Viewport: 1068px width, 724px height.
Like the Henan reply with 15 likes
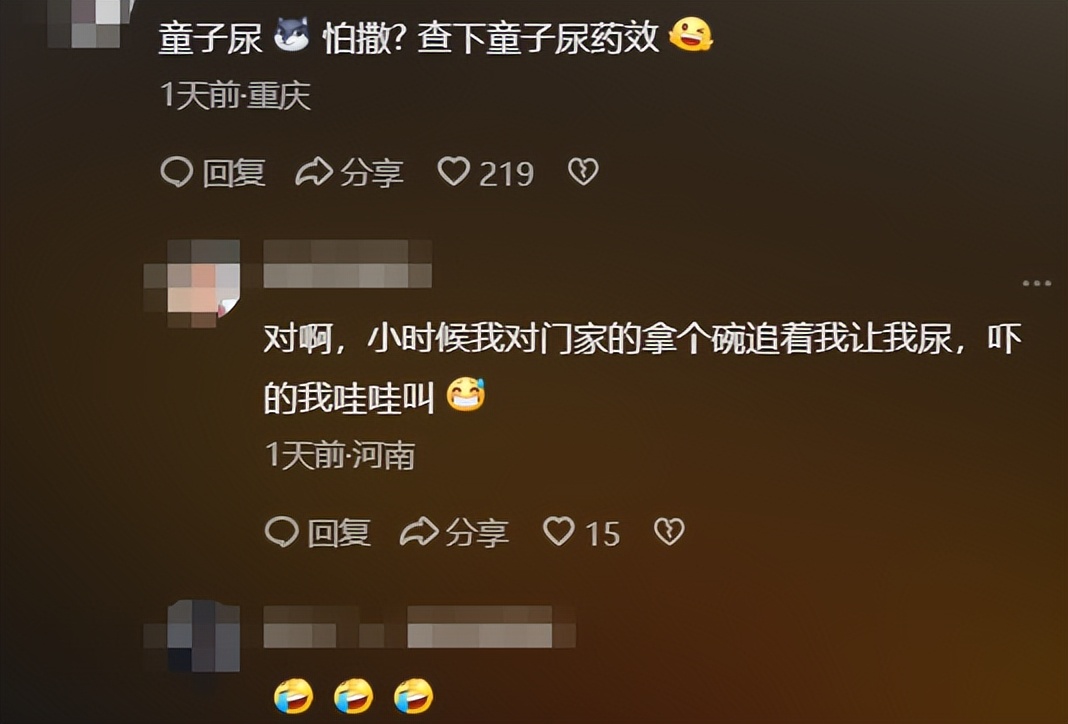pyautogui.click(x=559, y=531)
